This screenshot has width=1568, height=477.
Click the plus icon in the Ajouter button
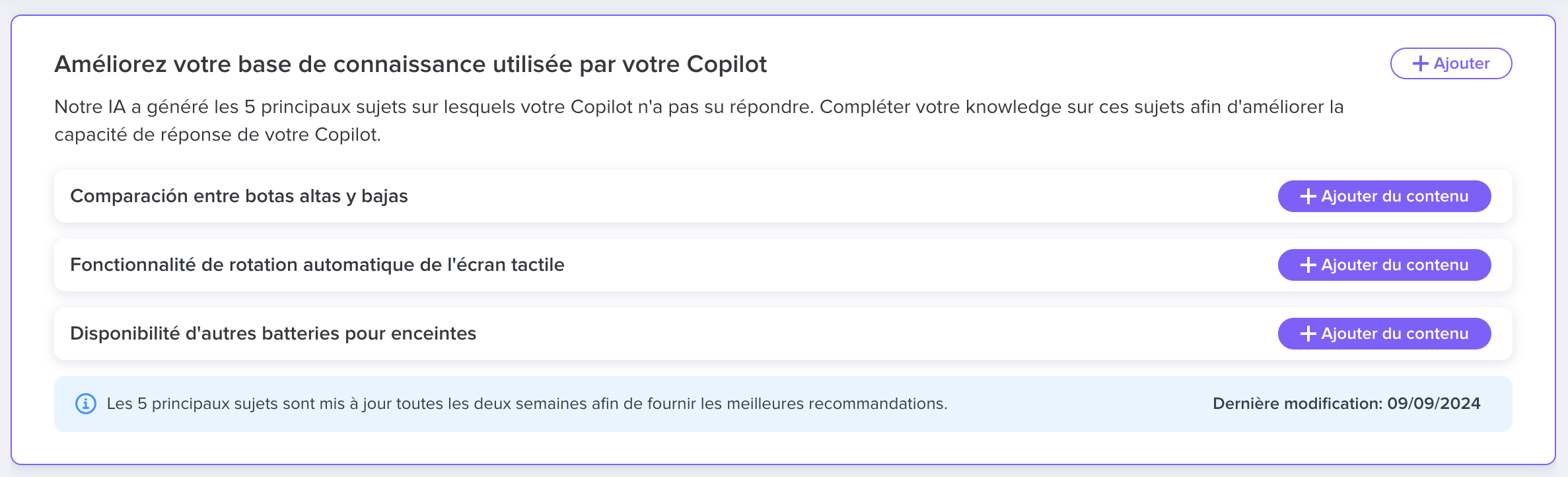1421,63
